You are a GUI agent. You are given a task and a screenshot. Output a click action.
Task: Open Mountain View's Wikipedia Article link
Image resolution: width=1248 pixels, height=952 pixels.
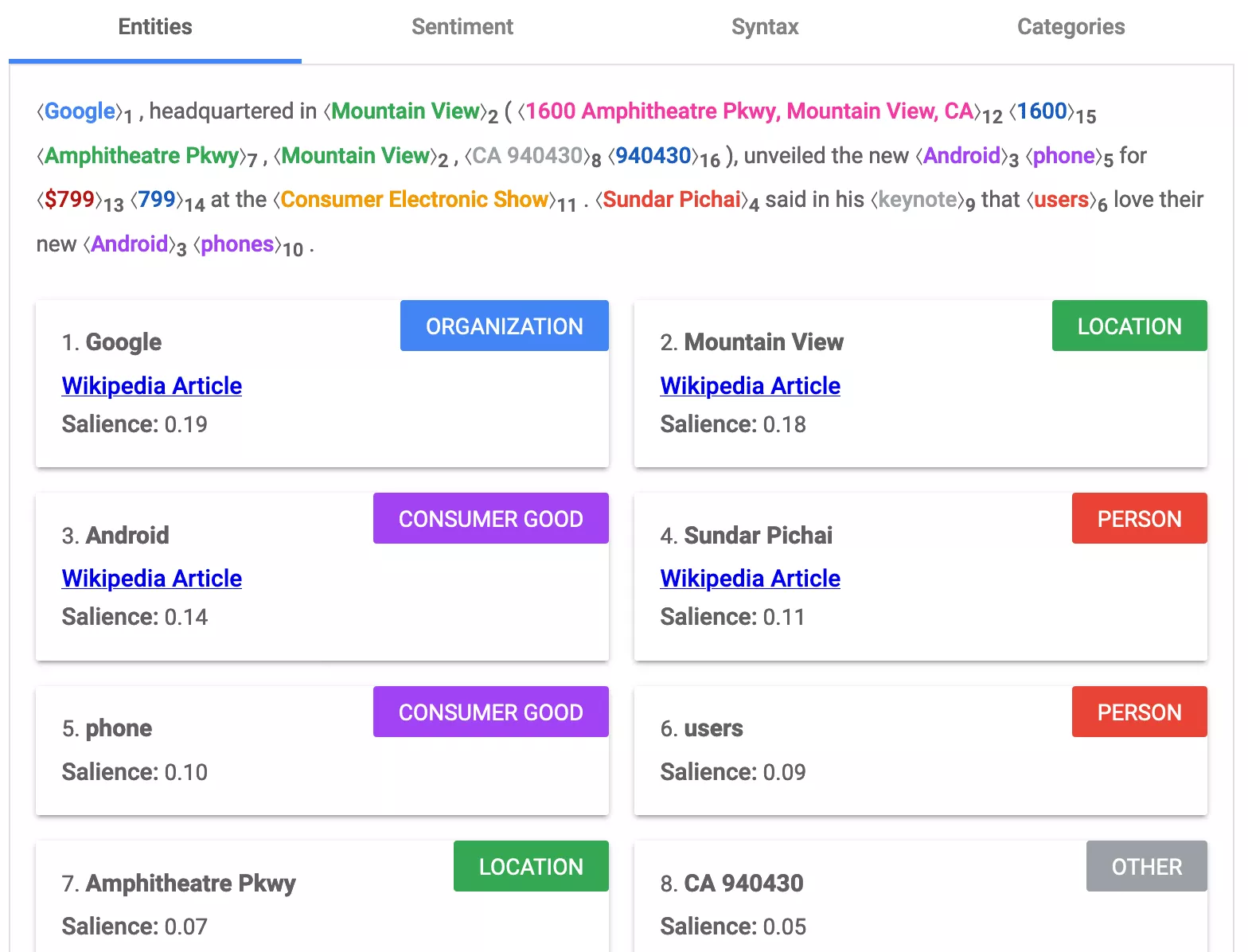(751, 385)
